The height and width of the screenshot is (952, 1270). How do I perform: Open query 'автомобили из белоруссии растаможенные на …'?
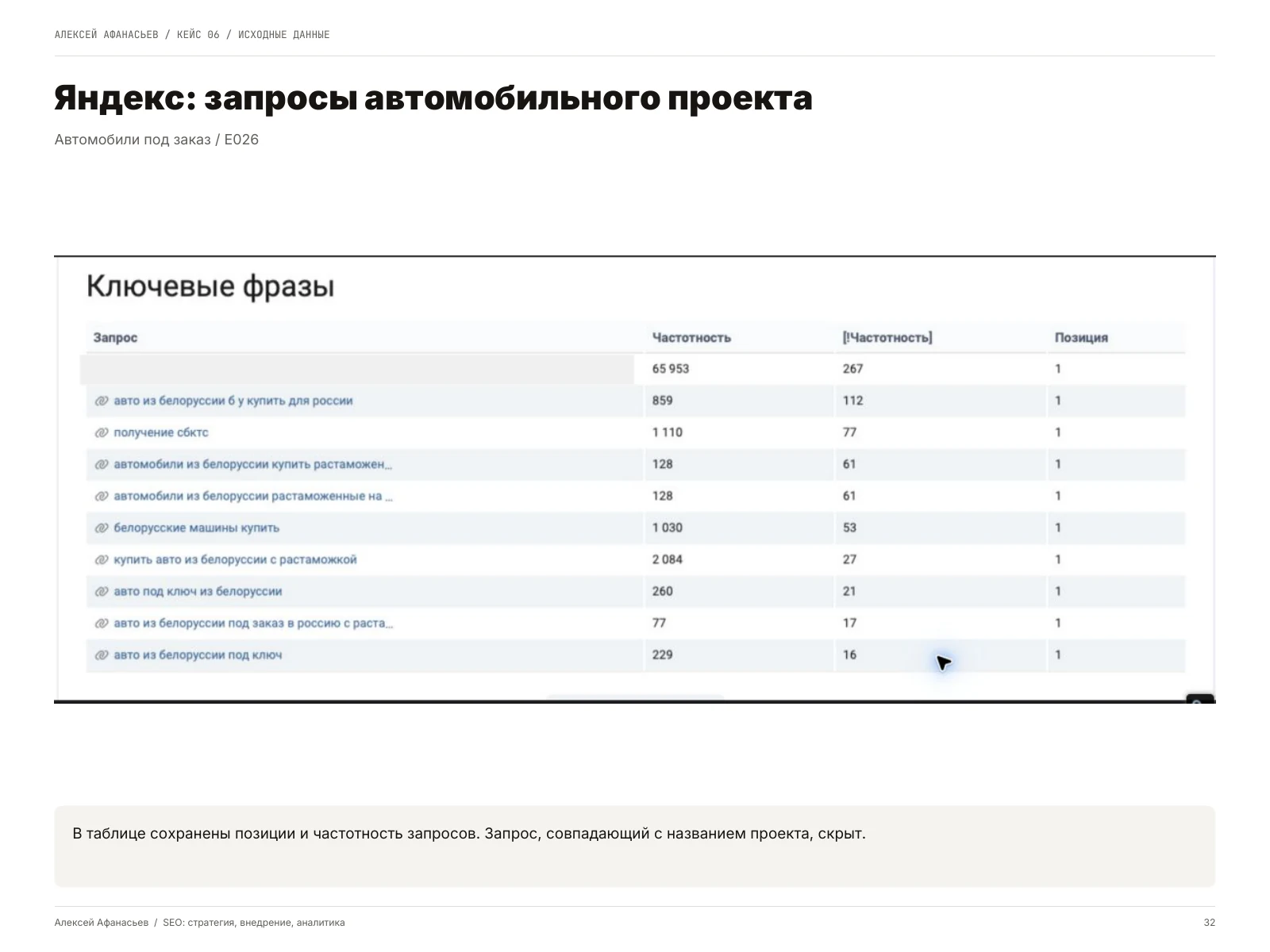pyautogui.click(x=252, y=496)
